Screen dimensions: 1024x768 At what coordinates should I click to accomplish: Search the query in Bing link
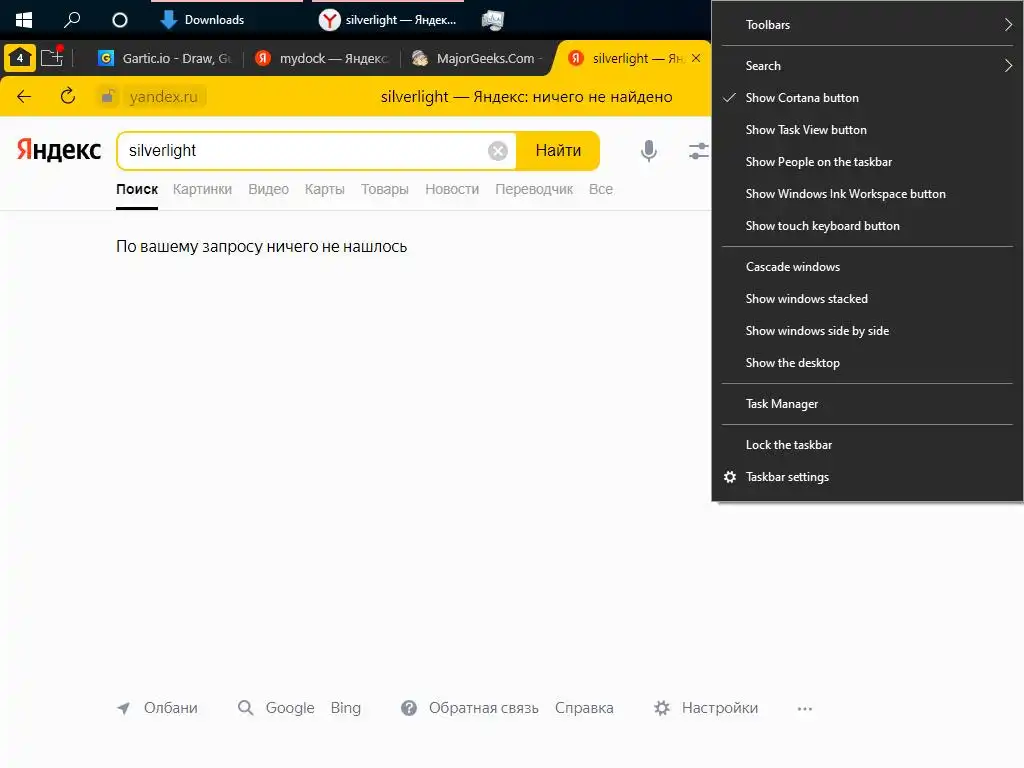pyautogui.click(x=345, y=708)
